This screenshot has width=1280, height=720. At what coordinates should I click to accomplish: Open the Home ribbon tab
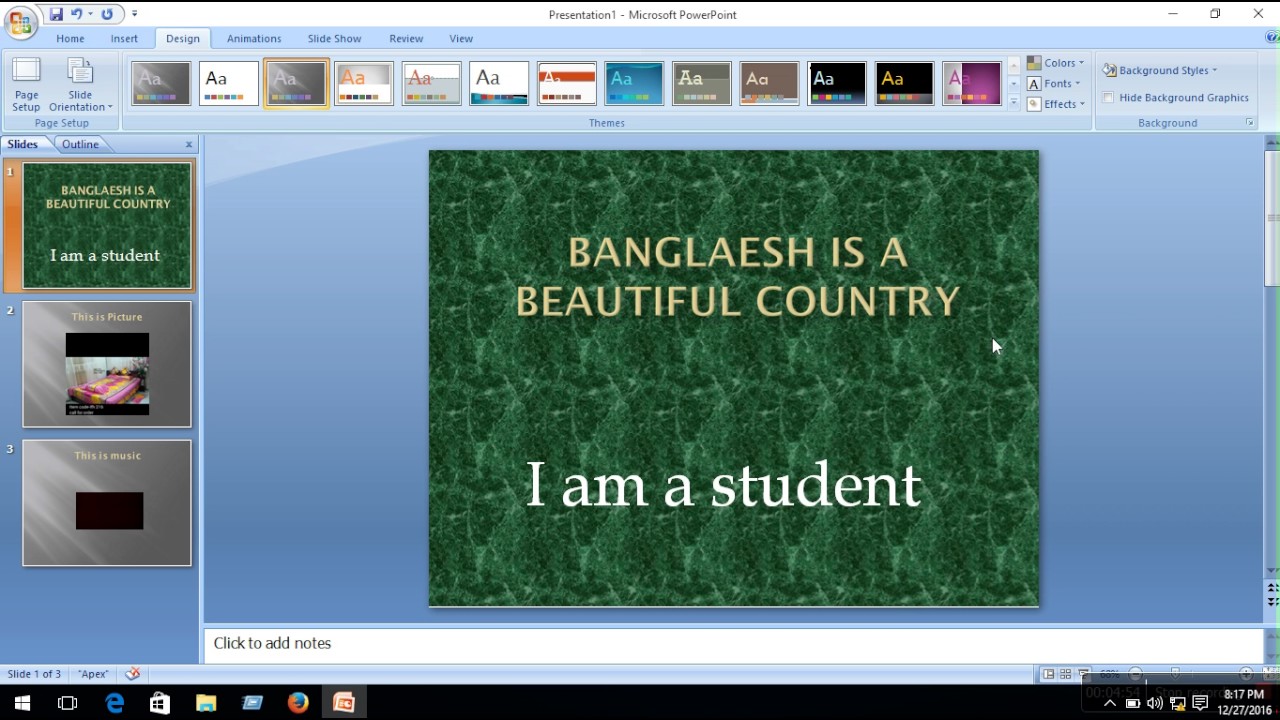[70, 38]
